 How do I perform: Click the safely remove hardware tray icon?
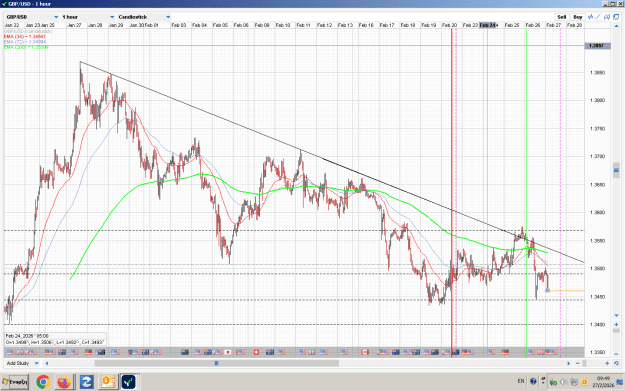tap(553, 382)
